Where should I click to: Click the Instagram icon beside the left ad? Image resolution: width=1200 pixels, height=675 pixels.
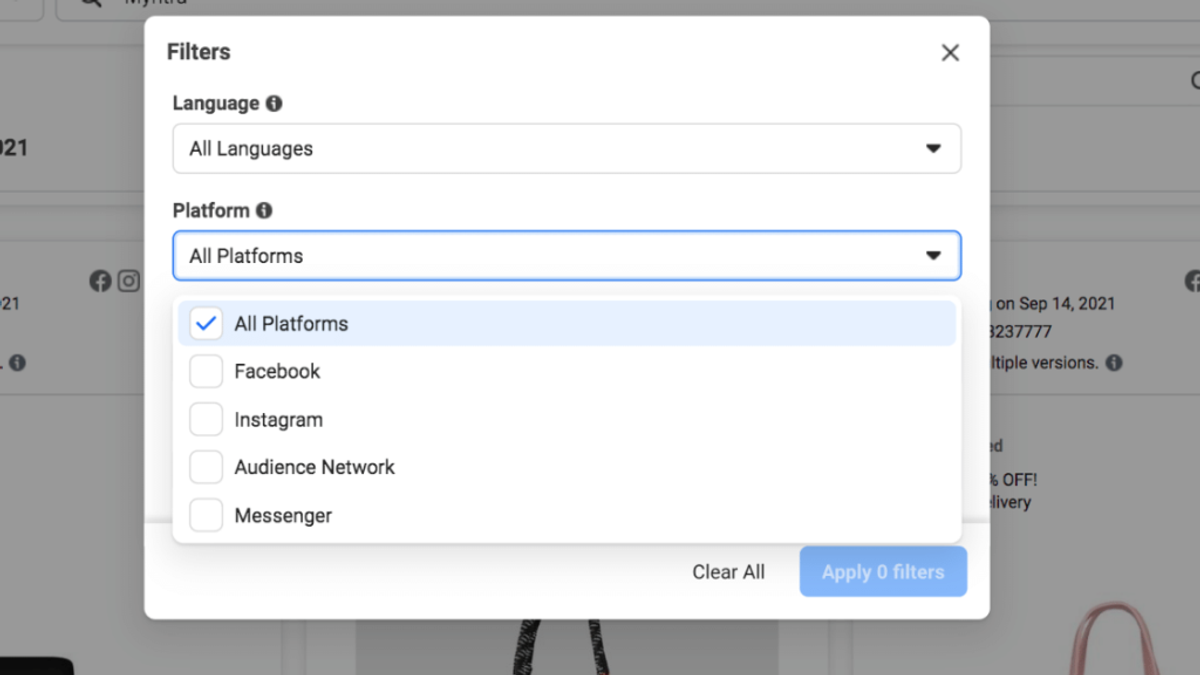click(x=128, y=281)
